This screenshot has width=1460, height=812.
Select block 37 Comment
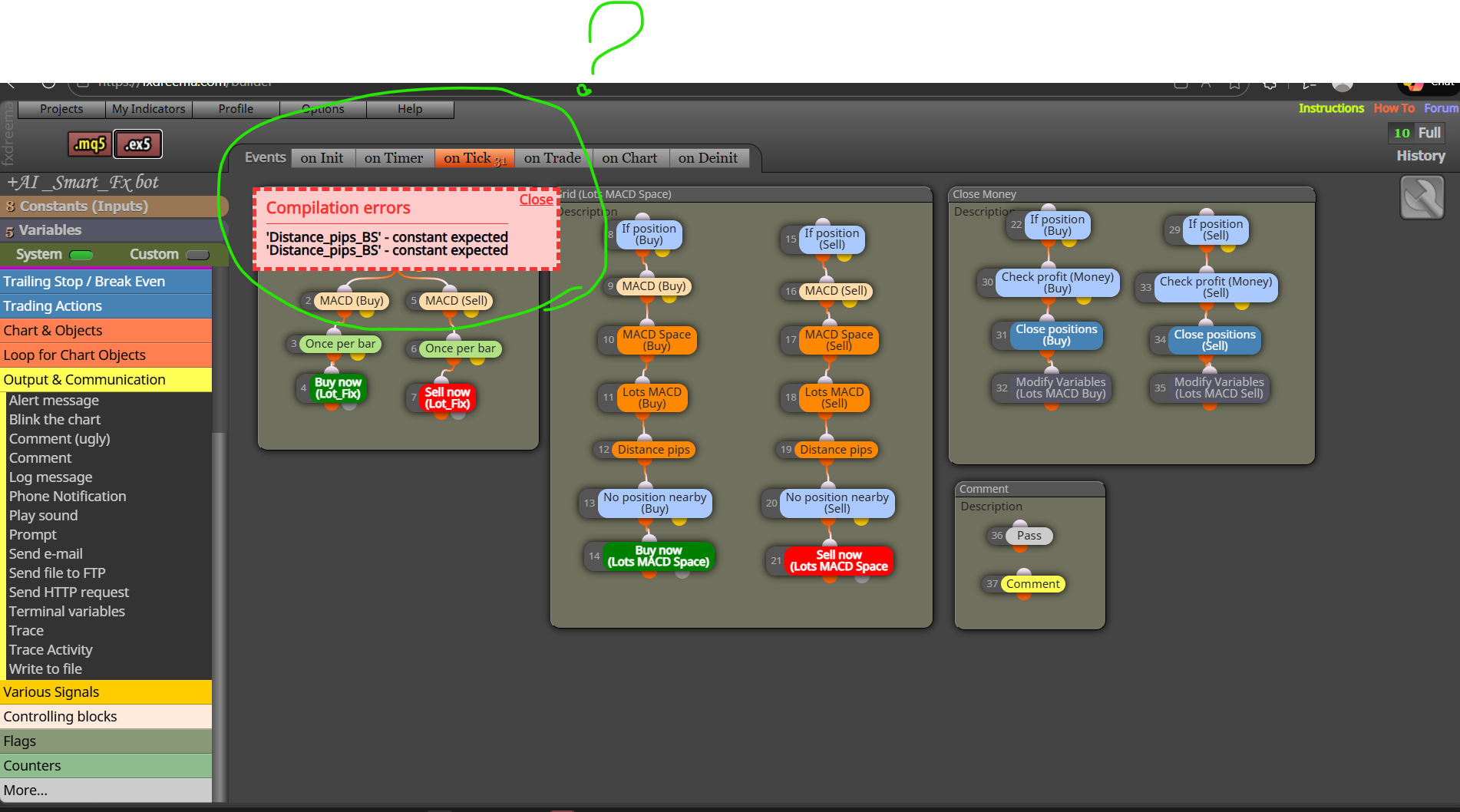1032,584
